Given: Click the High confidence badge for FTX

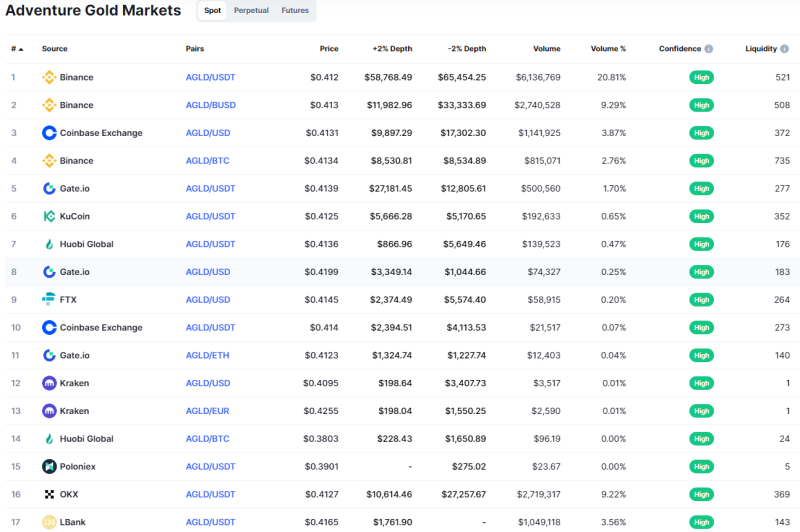Looking at the screenshot, I should [701, 299].
